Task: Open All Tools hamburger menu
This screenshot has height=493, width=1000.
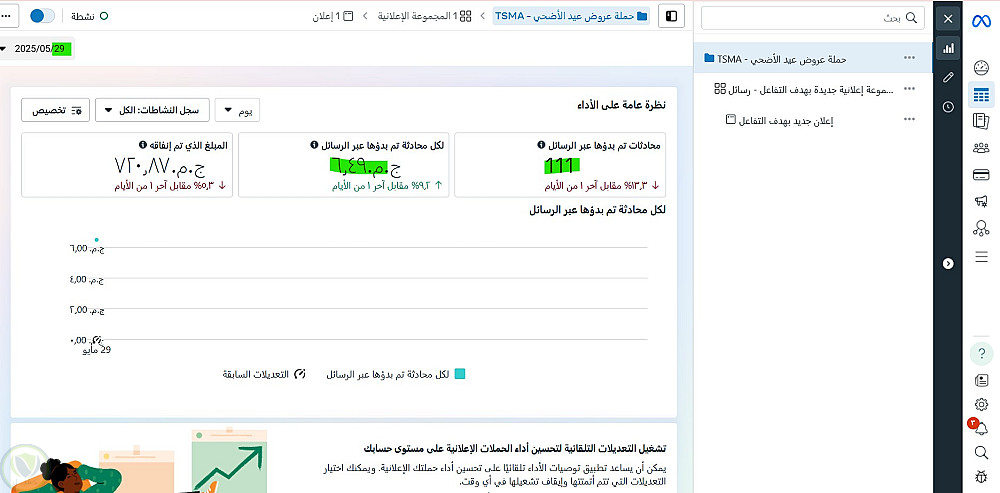Action: click(981, 256)
